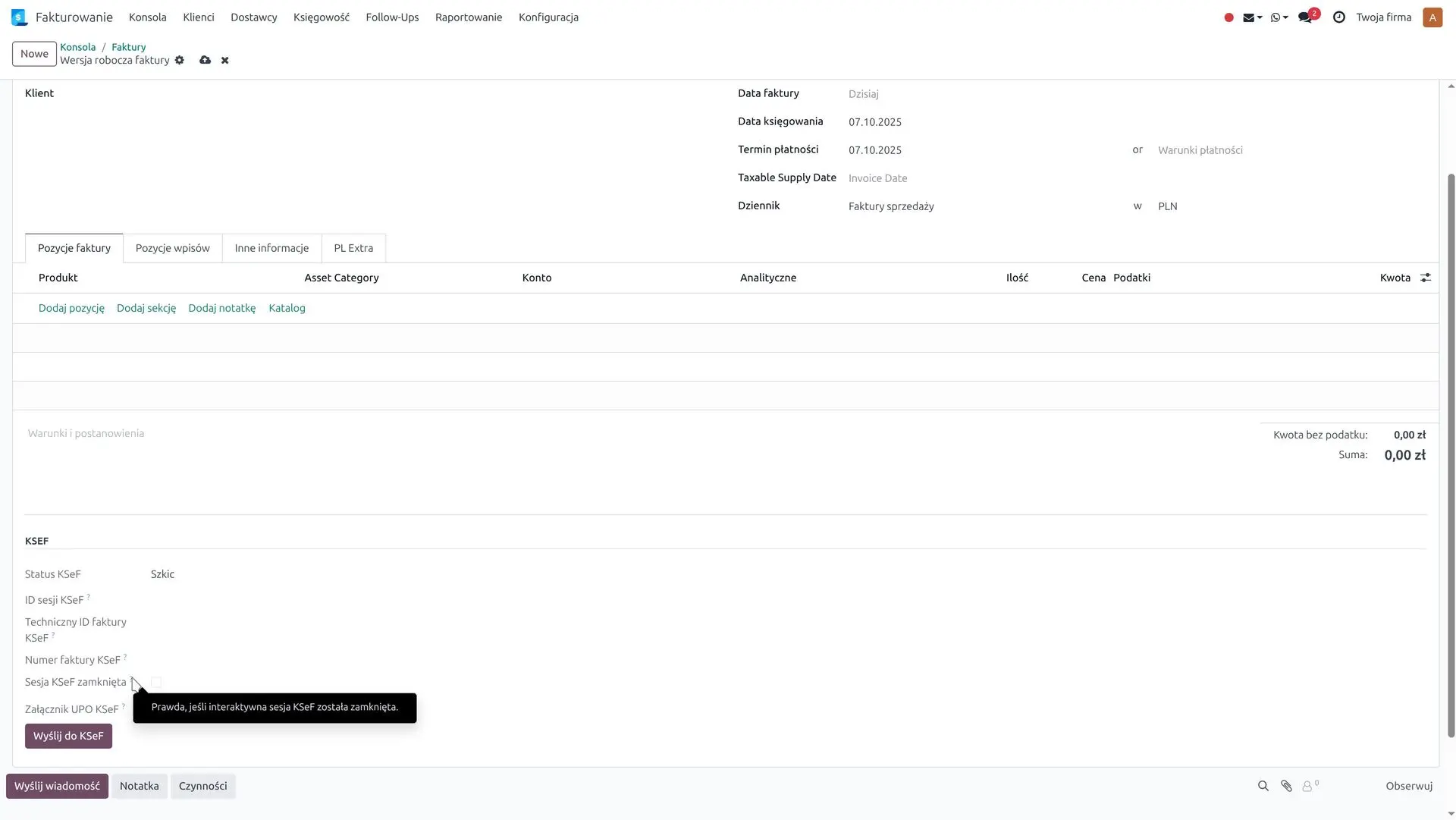This screenshot has width=1456, height=820.
Task: Toggle the Sesja KSeF zamknięta checkbox
Action: tap(156, 682)
